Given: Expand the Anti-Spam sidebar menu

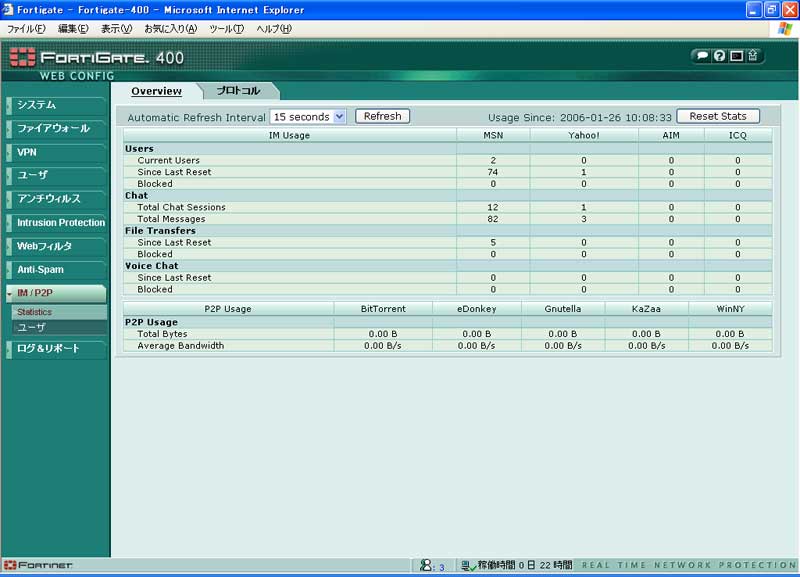Looking at the screenshot, I should point(56,269).
